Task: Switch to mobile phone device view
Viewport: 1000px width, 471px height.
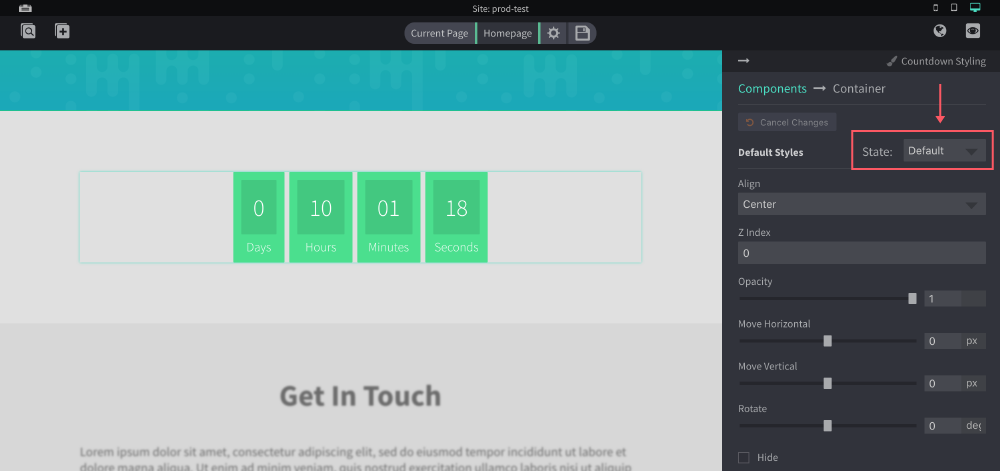Action: coord(936,8)
